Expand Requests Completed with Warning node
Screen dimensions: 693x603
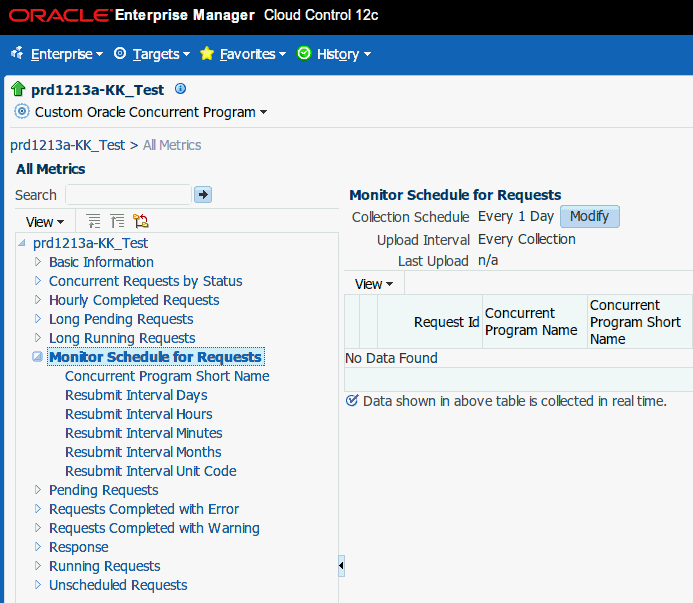(38, 527)
